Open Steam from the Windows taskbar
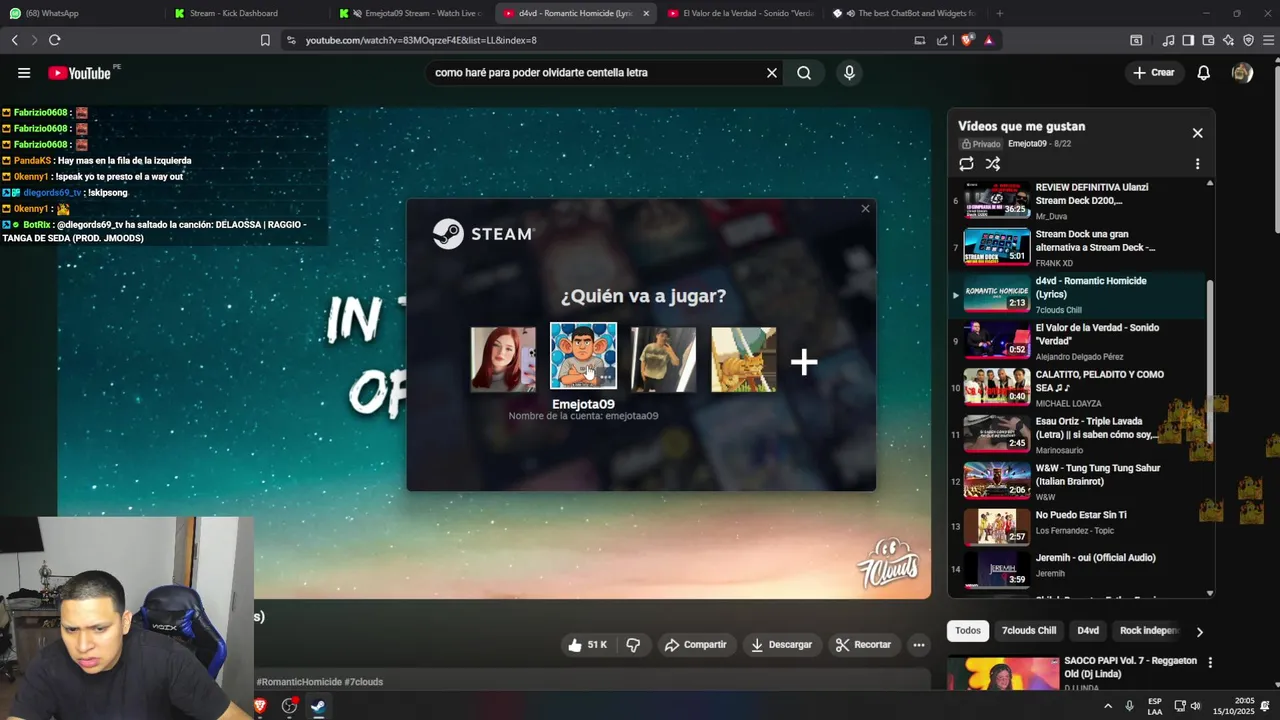Image resolution: width=1280 pixels, height=720 pixels. click(x=317, y=706)
